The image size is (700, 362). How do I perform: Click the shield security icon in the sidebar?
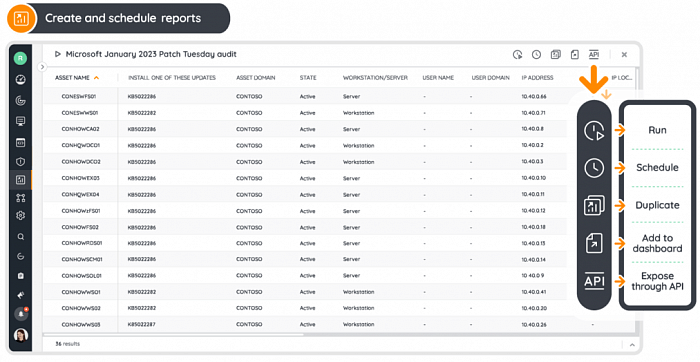(21, 162)
